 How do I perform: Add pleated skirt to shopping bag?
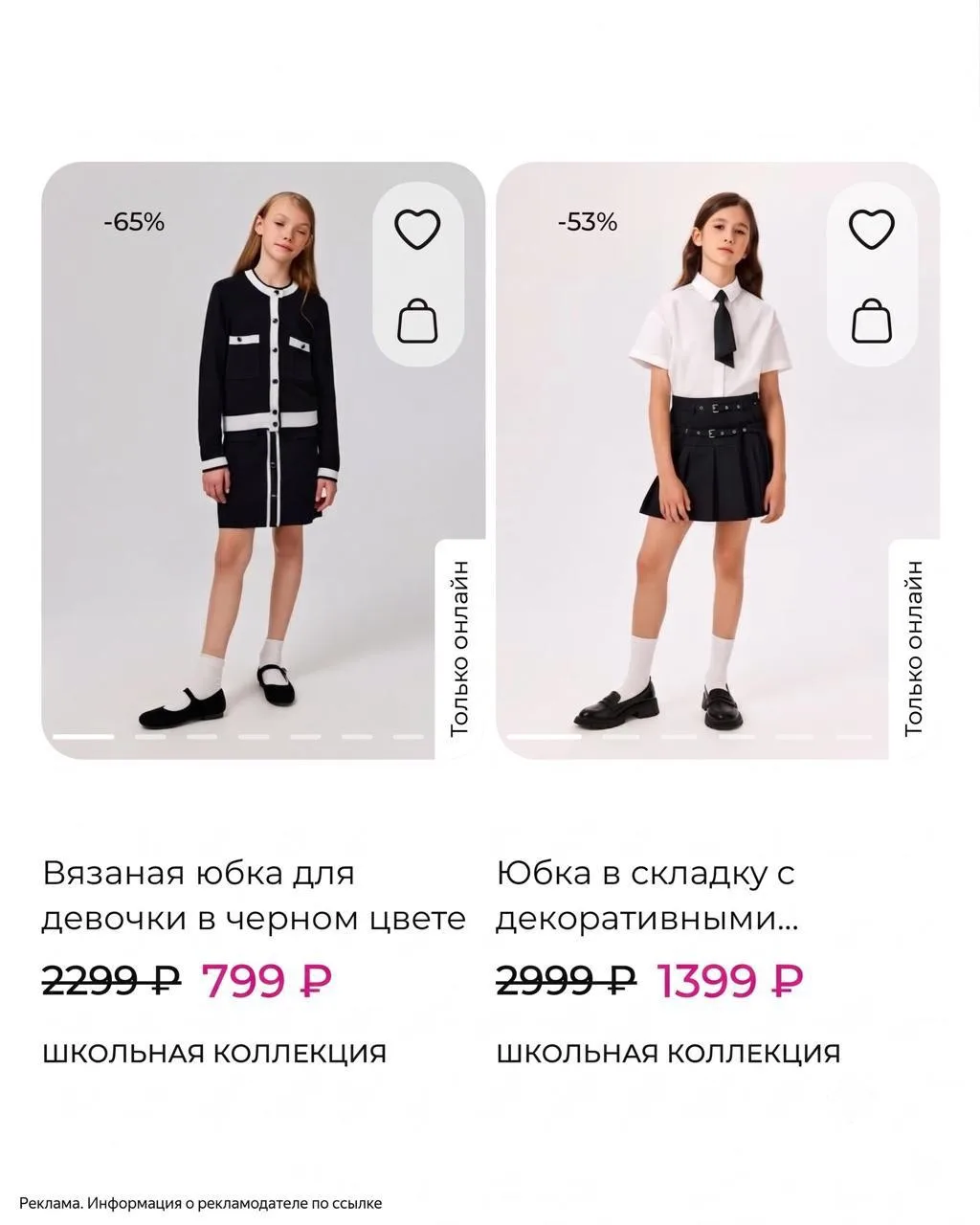point(872,321)
